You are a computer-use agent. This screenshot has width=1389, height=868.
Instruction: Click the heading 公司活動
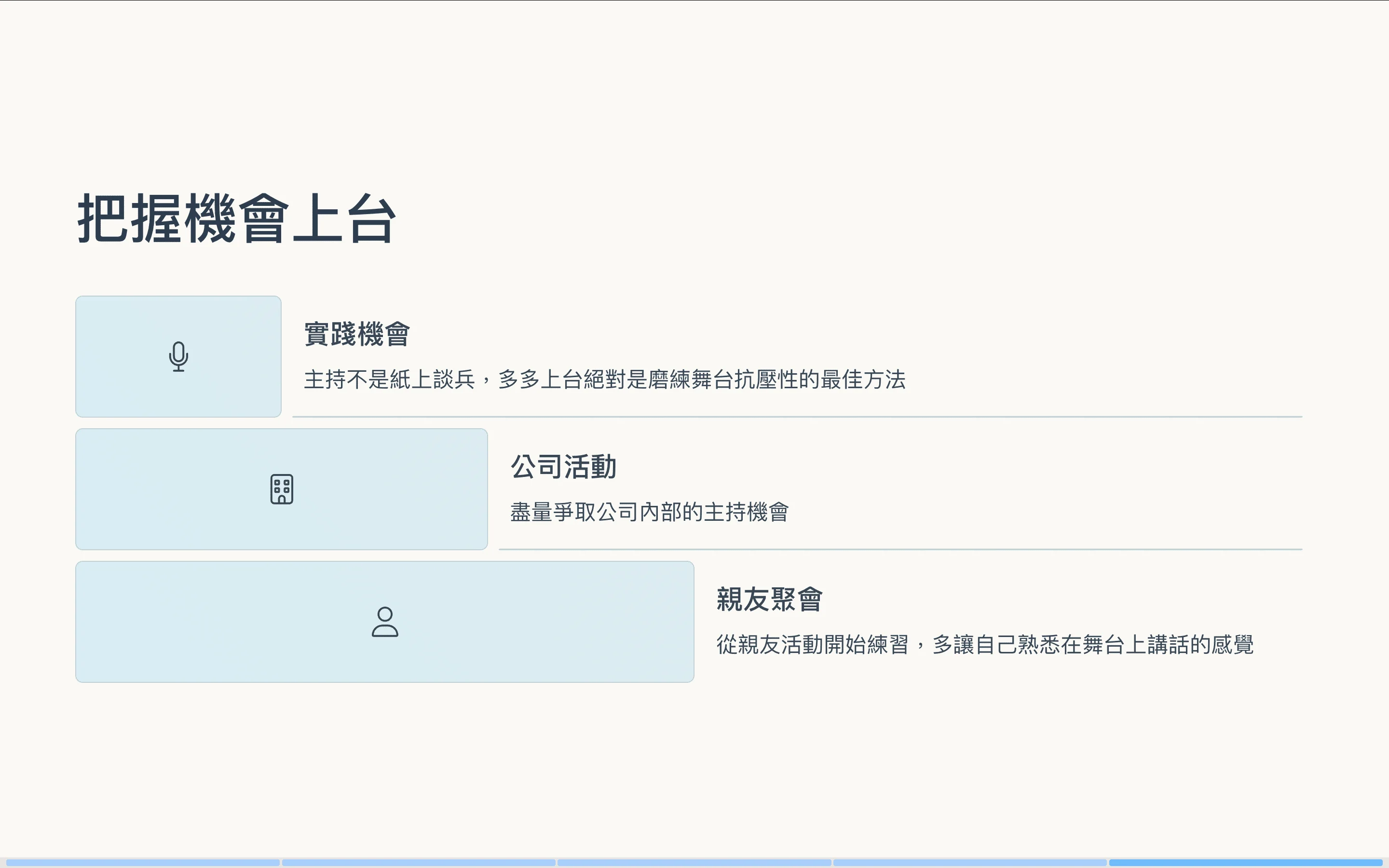(564, 467)
